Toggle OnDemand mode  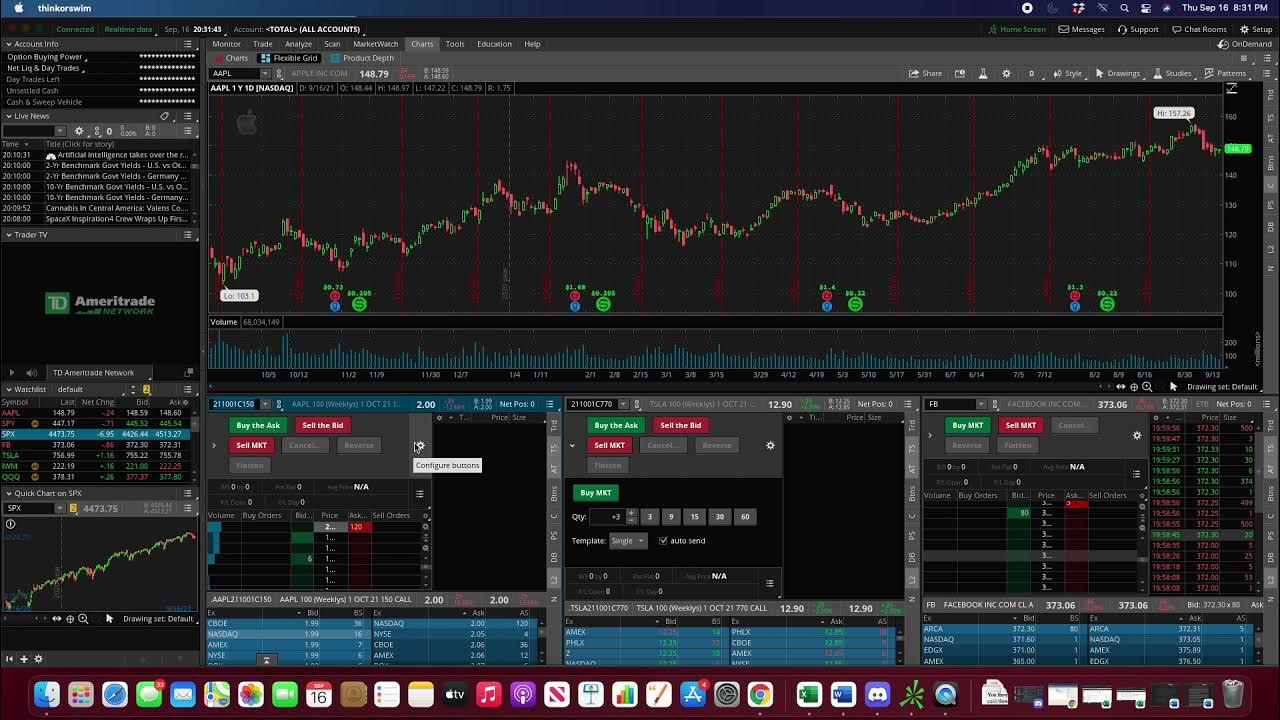1246,44
